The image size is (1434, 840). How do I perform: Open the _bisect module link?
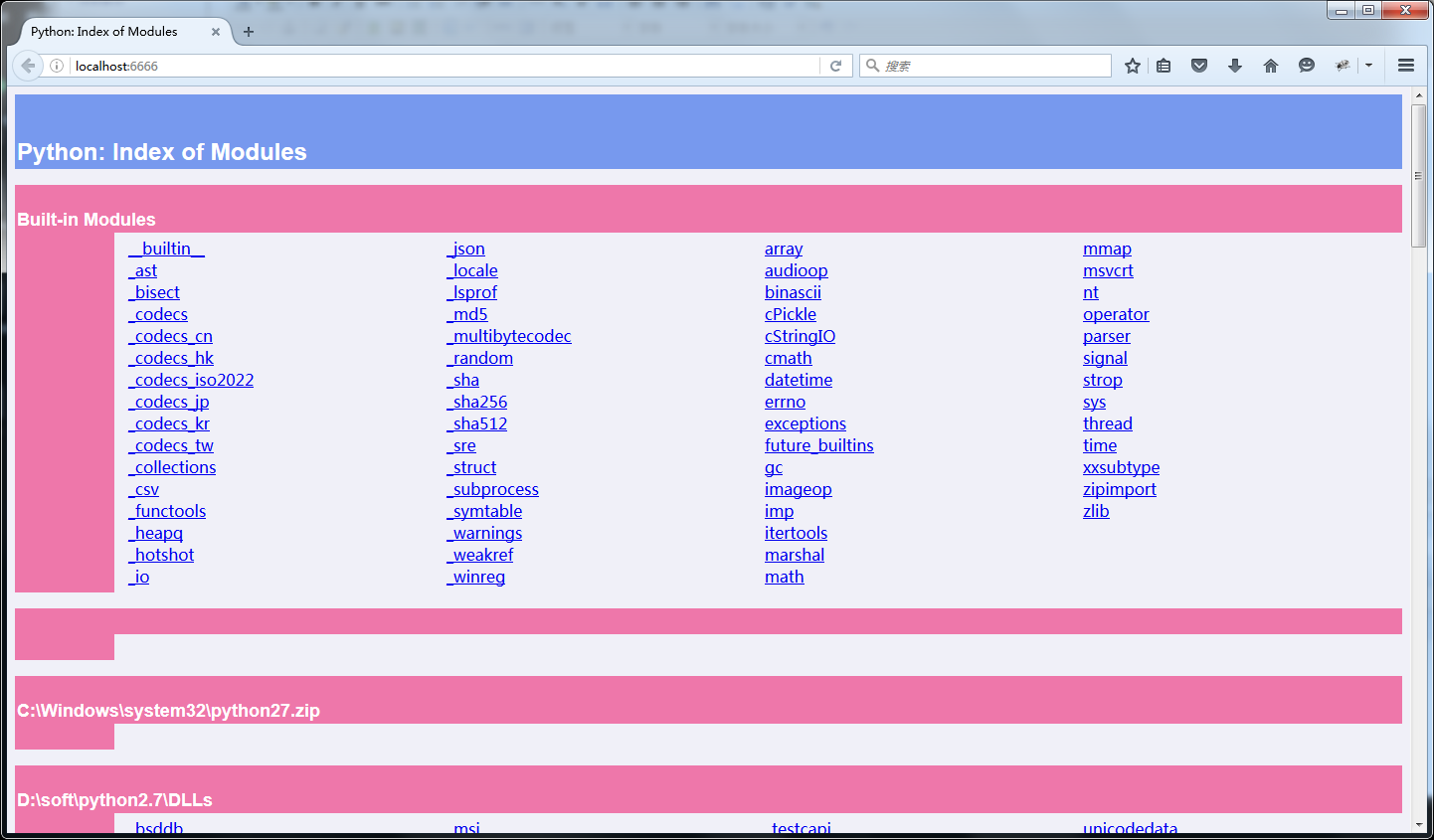pyautogui.click(x=154, y=292)
